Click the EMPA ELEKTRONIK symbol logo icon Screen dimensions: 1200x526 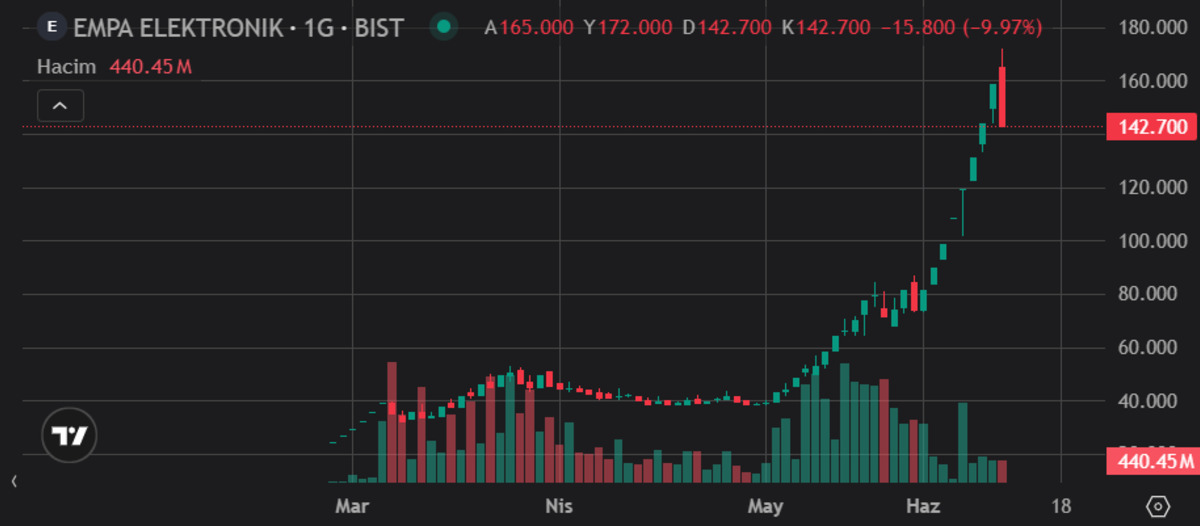coord(52,27)
